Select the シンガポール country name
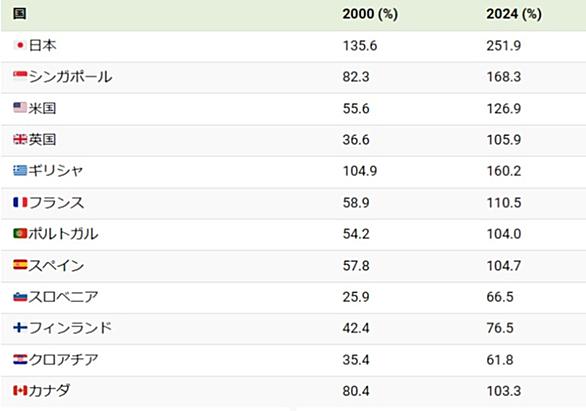The height and width of the screenshot is (411, 586). (70, 77)
